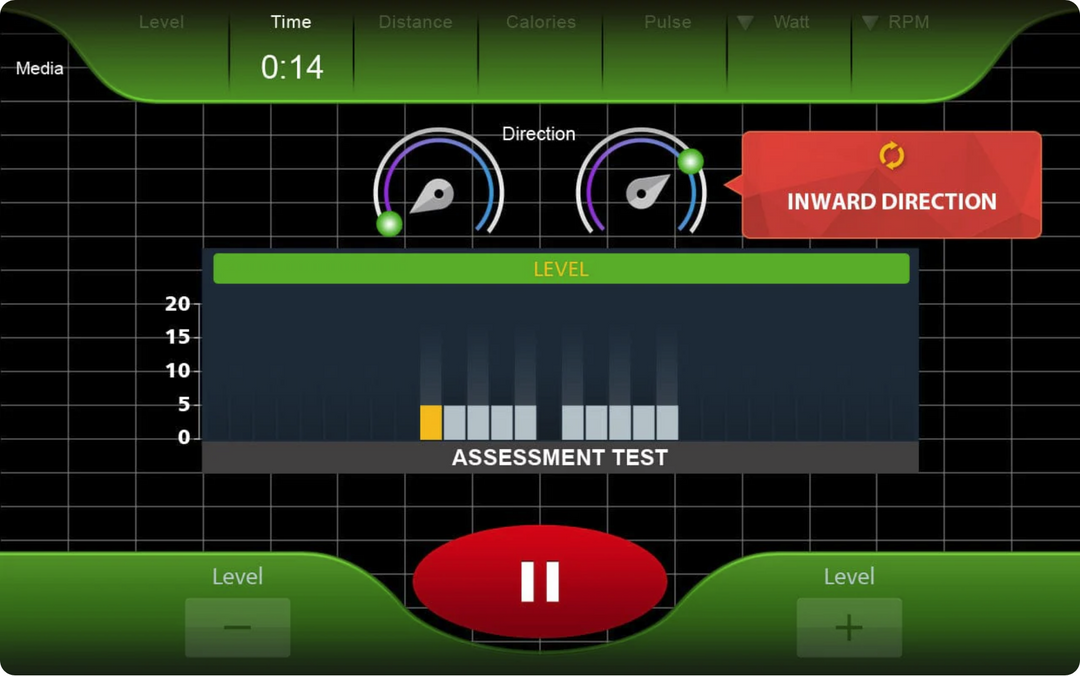This screenshot has height=676, width=1080.
Task: Expand the Watt dropdown arrow
Action: coord(745,23)
